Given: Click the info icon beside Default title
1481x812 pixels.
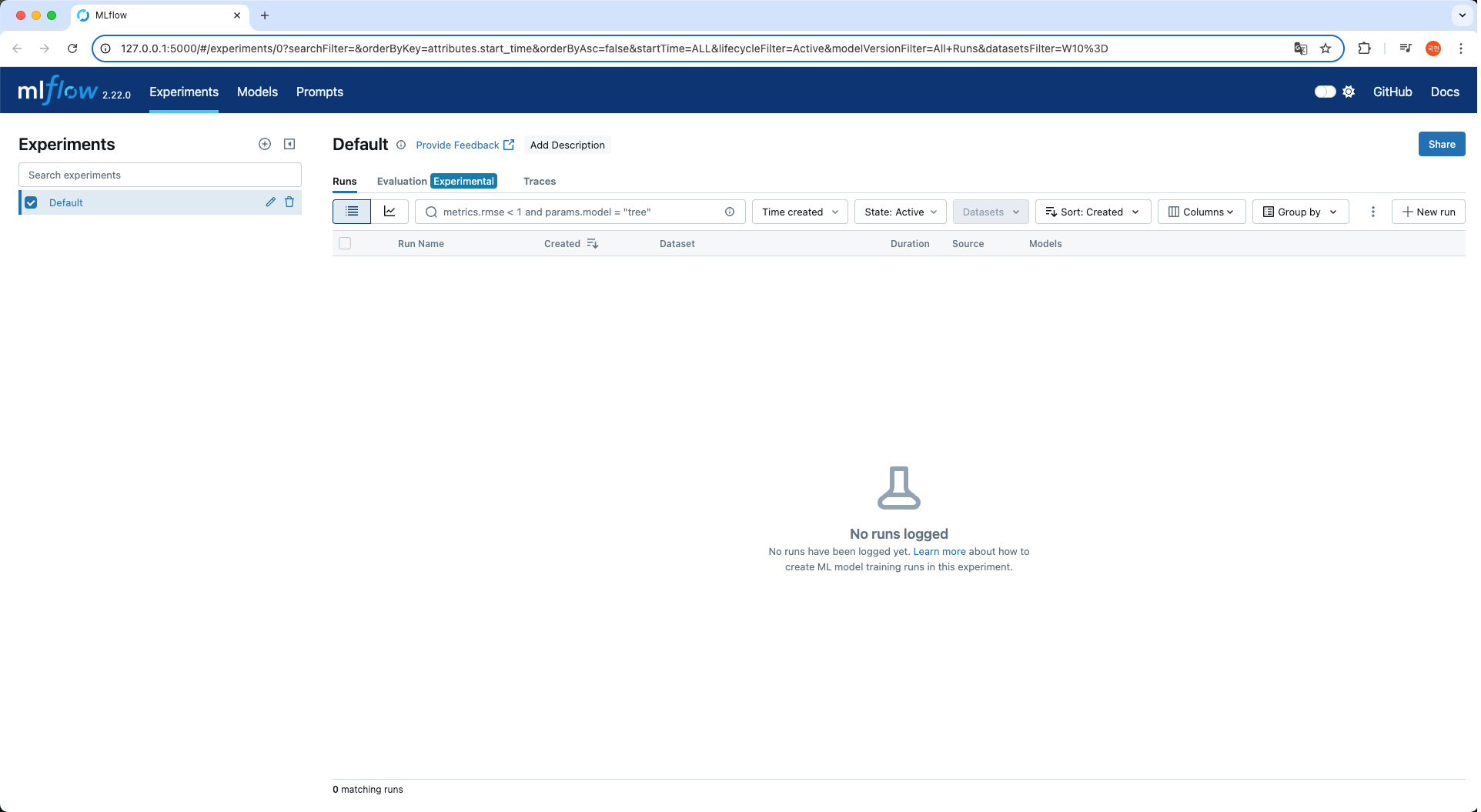Looking at the screenshot, I should click(401, 145).
